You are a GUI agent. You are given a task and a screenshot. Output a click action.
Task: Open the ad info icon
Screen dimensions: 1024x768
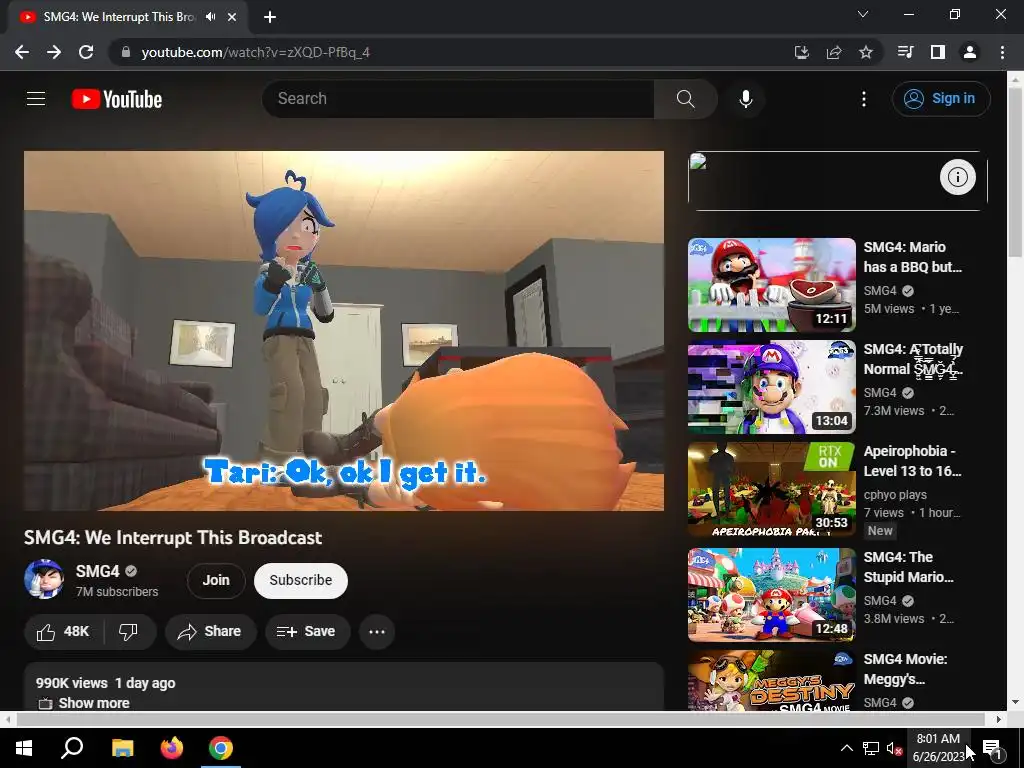pos(957,177)
